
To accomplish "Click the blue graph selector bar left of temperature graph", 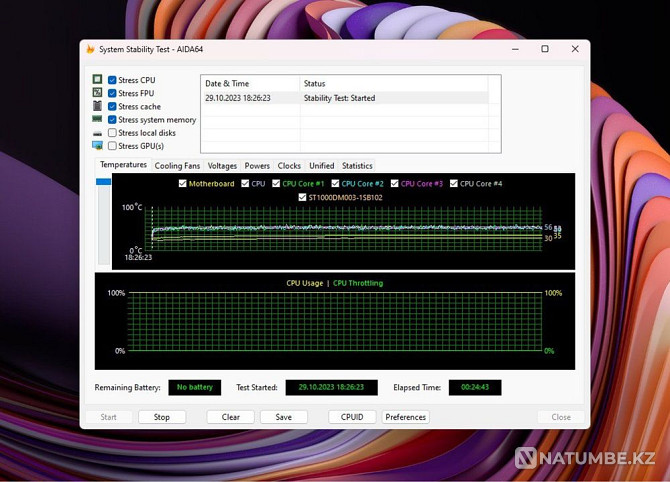I will tap(103, 182).
